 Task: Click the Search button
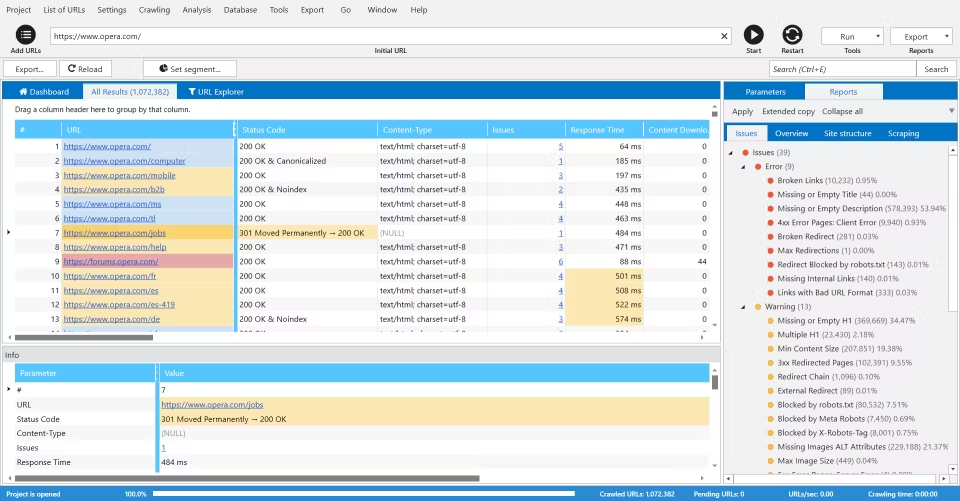(935, 69)
